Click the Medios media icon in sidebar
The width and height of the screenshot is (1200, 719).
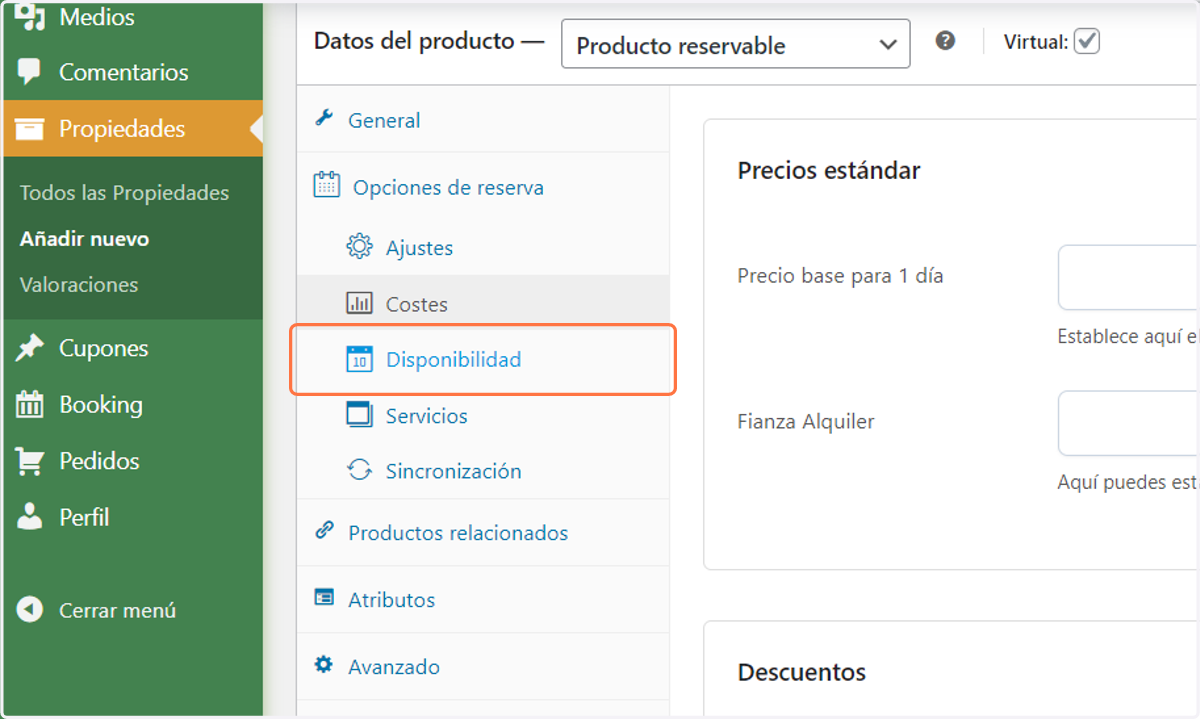click(30, 17)
